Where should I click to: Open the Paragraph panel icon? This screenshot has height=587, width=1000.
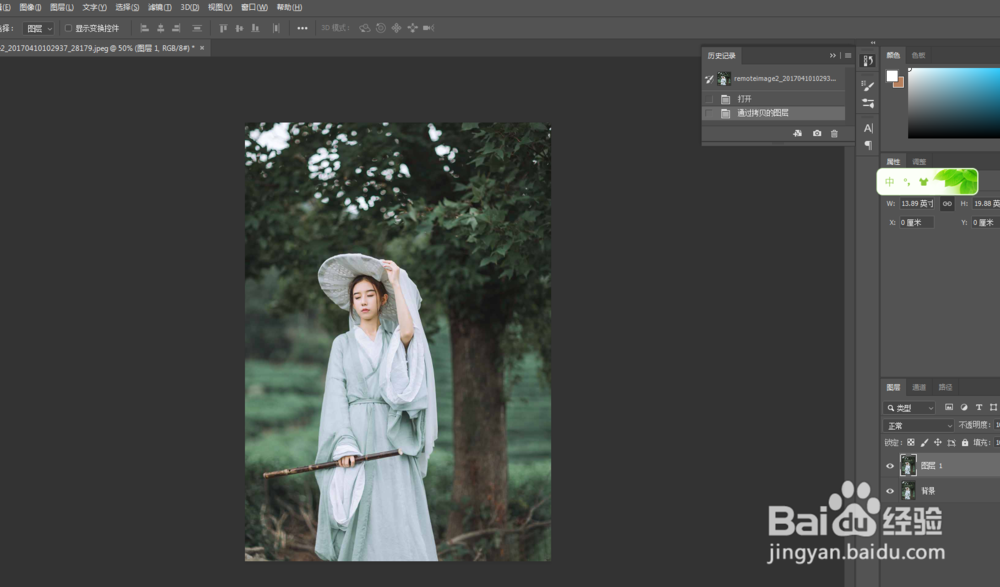[x=868, y=145]
